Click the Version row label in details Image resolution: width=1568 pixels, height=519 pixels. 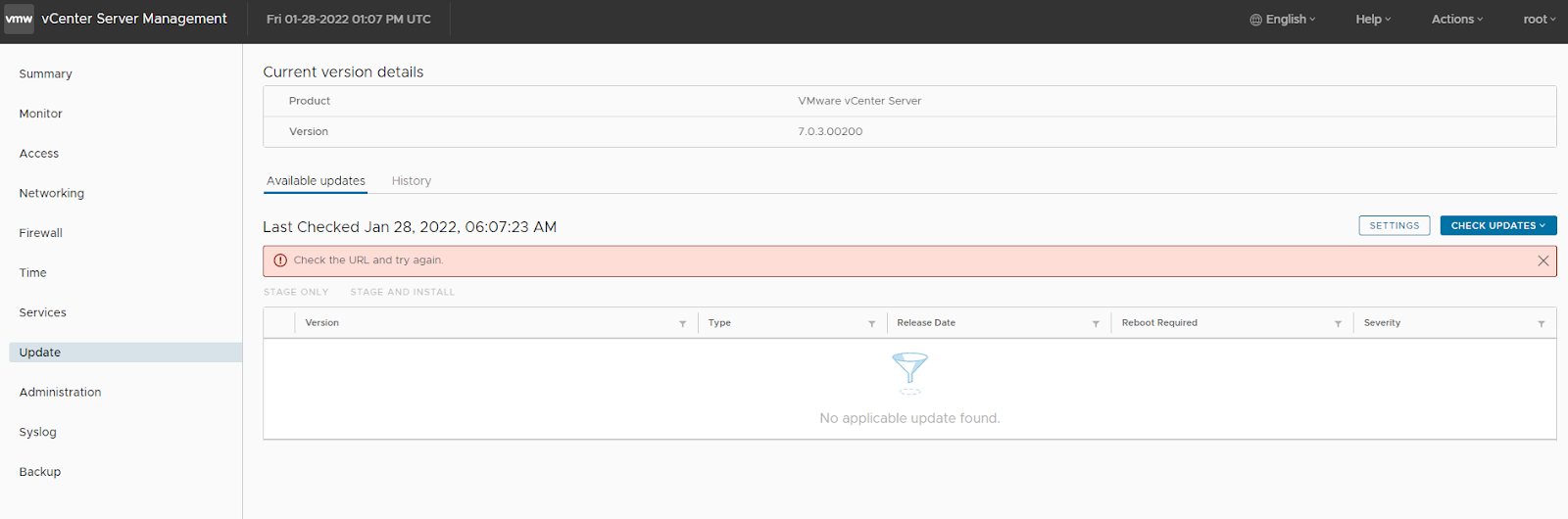point(309,131)
